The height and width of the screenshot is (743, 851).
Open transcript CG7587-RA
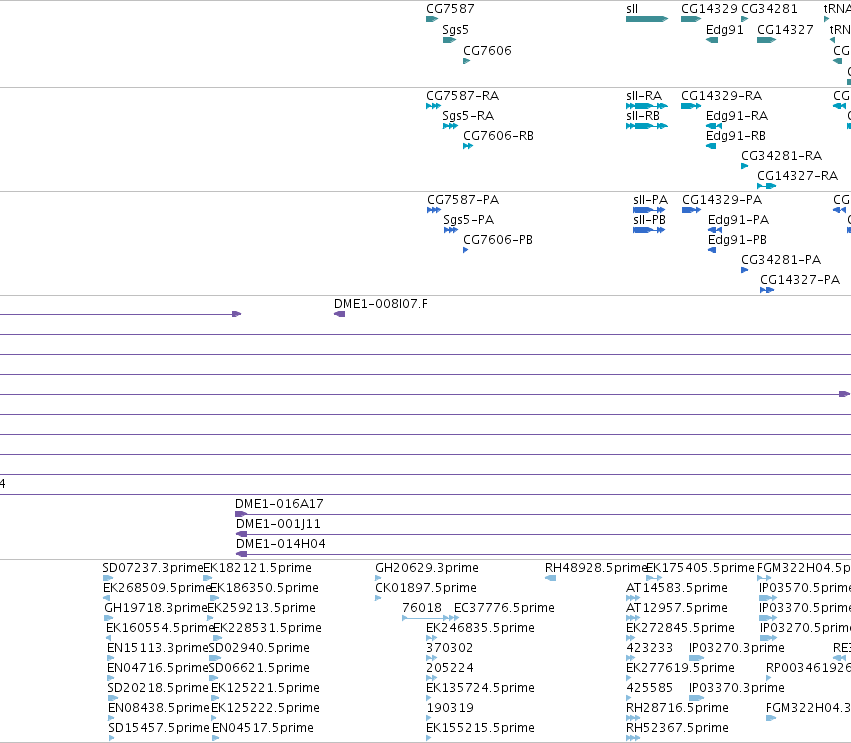coord(462,96)
